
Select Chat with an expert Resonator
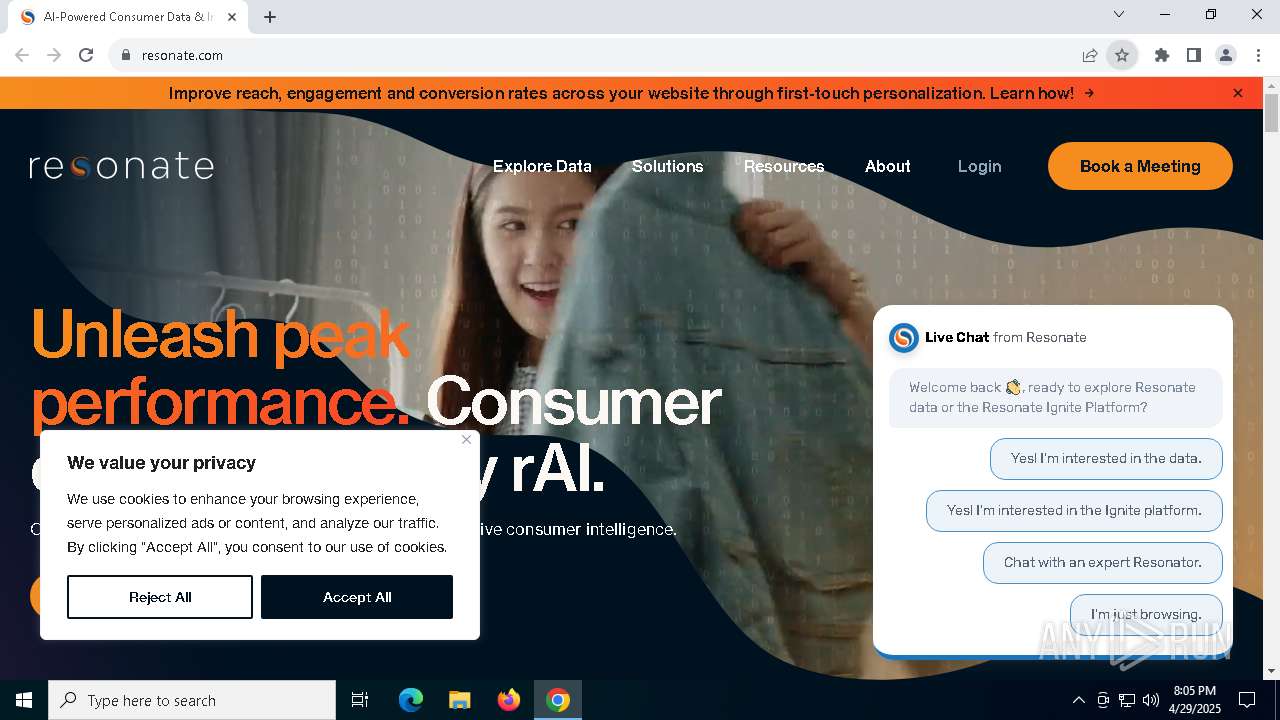point(1103,563)
